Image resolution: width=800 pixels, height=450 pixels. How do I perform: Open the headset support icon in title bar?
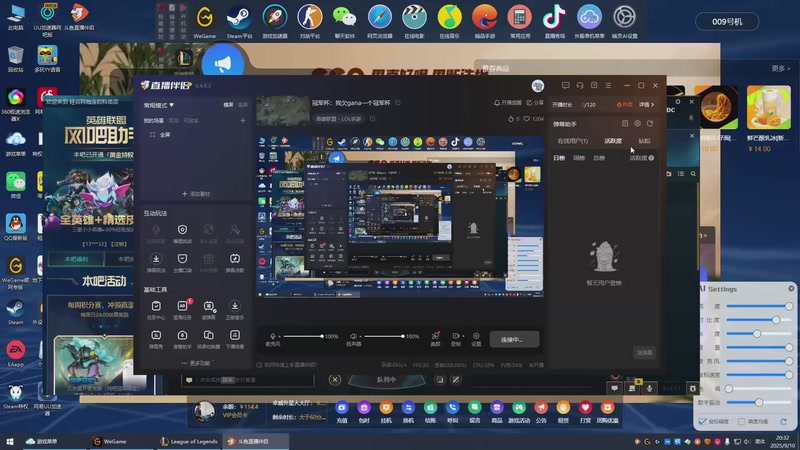point(580,85)
